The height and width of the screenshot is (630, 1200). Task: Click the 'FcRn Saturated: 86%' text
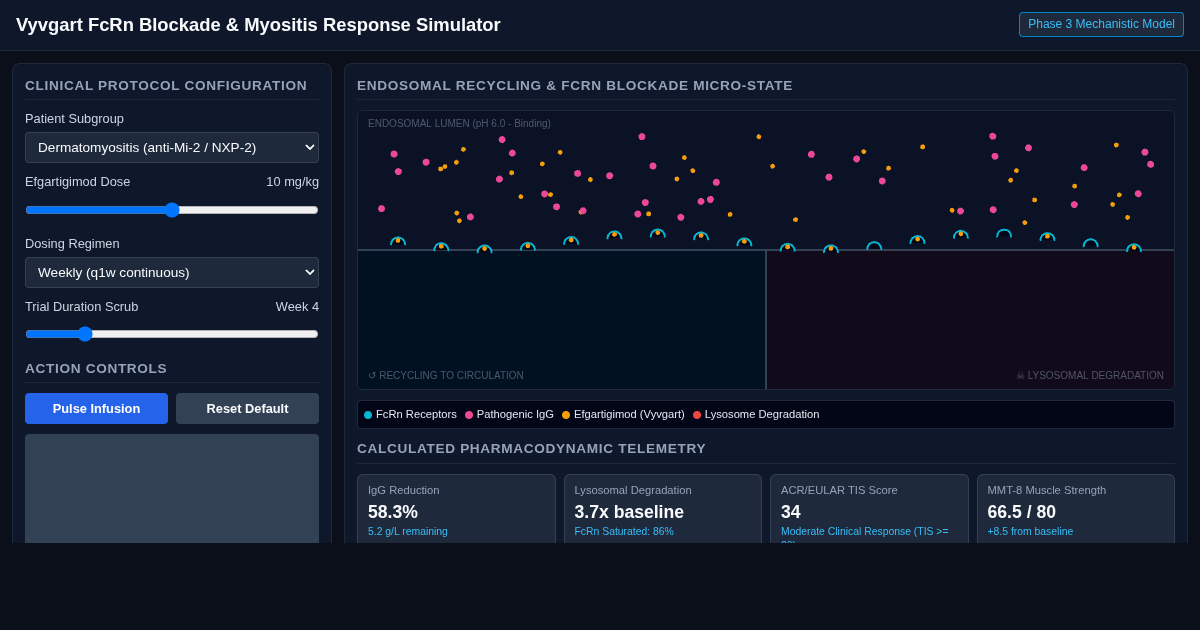pyautogui.click(x=624, y=532)
